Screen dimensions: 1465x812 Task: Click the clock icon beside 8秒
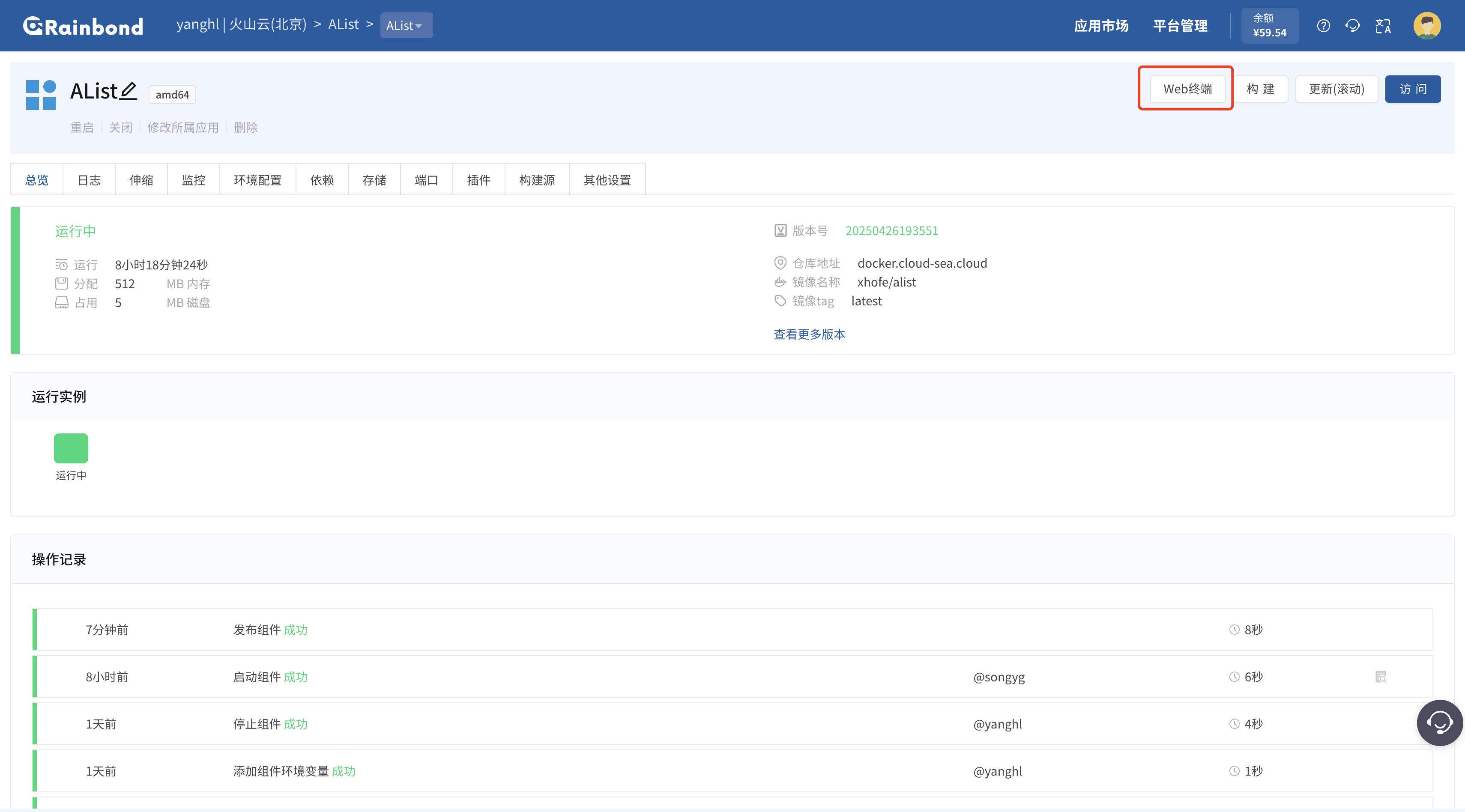pyautogui.click(x=1234, y=630)
